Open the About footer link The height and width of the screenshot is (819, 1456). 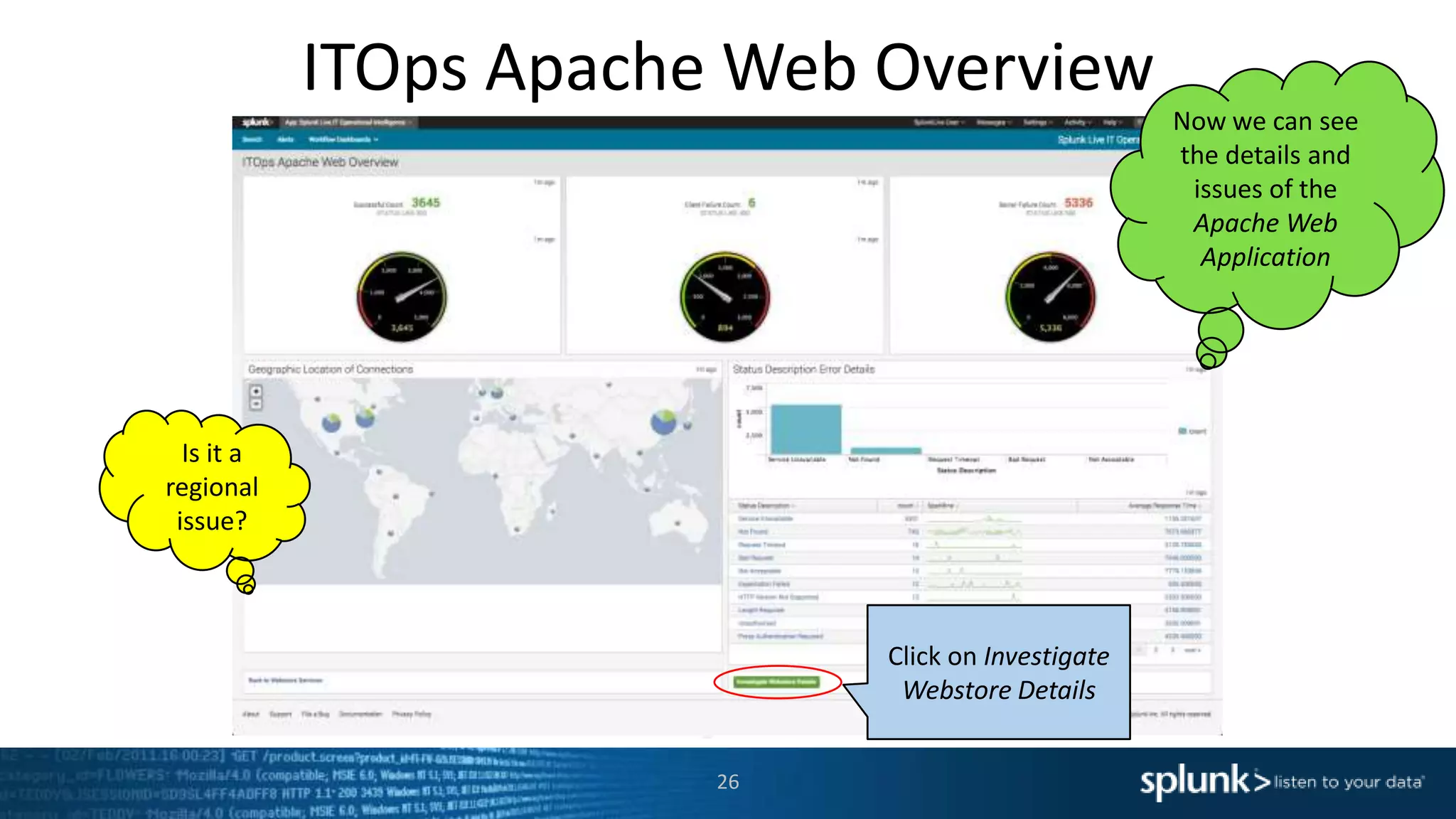pos(251,714)
